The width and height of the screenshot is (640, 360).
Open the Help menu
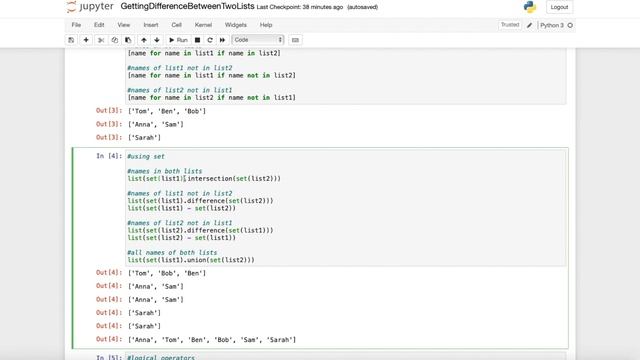pyautogui.click(x=266, y=25)
